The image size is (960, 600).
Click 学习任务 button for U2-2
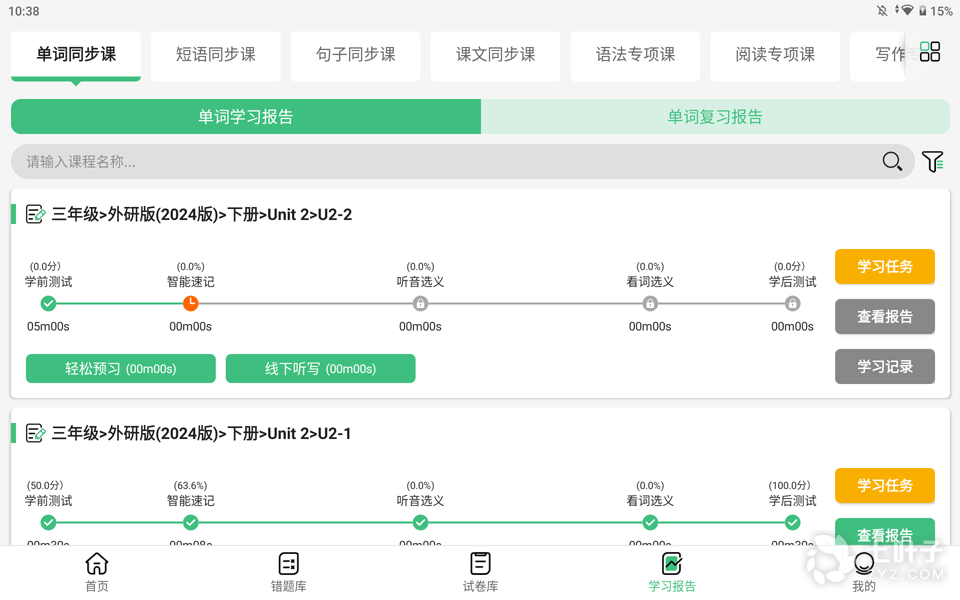(x=885, y=267)
